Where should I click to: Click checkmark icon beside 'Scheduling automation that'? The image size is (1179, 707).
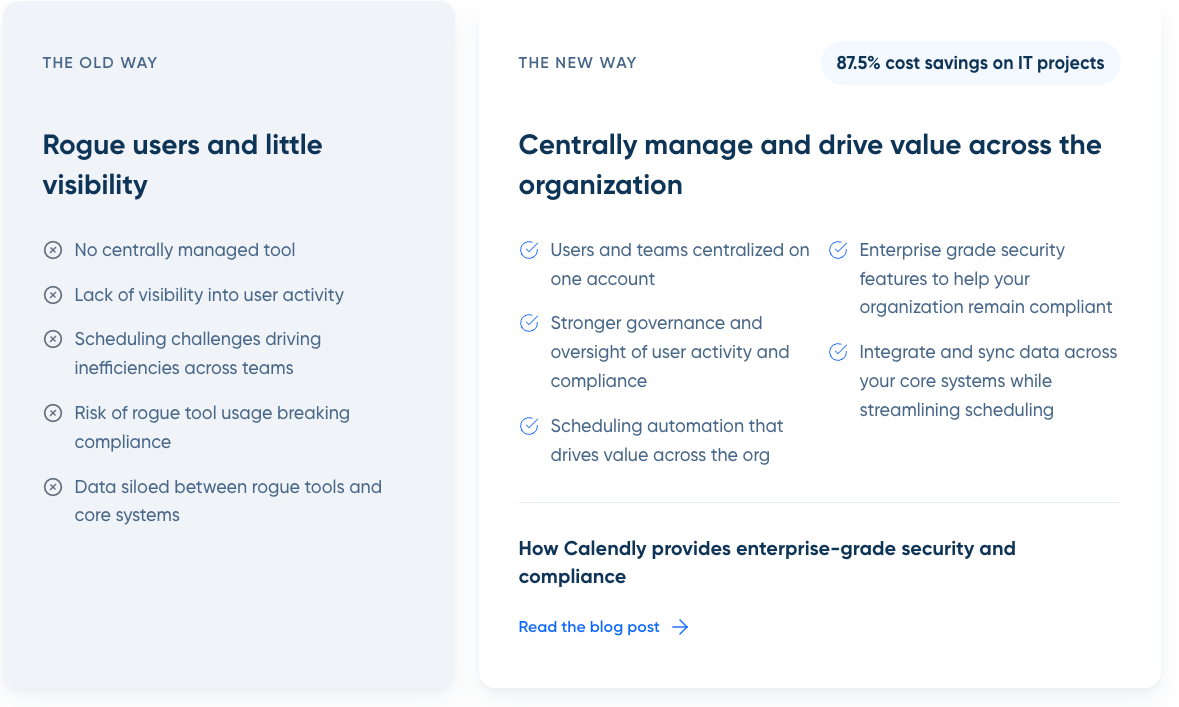[529, 426]
